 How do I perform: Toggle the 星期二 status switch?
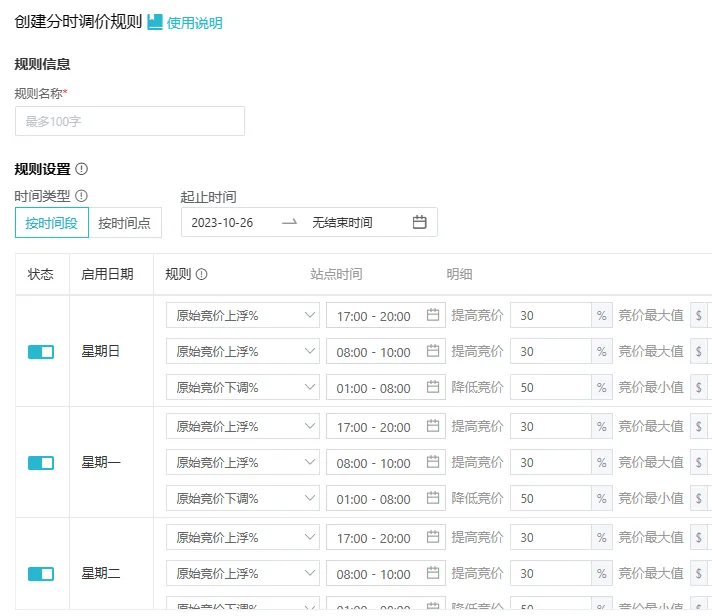pos(41,574)
